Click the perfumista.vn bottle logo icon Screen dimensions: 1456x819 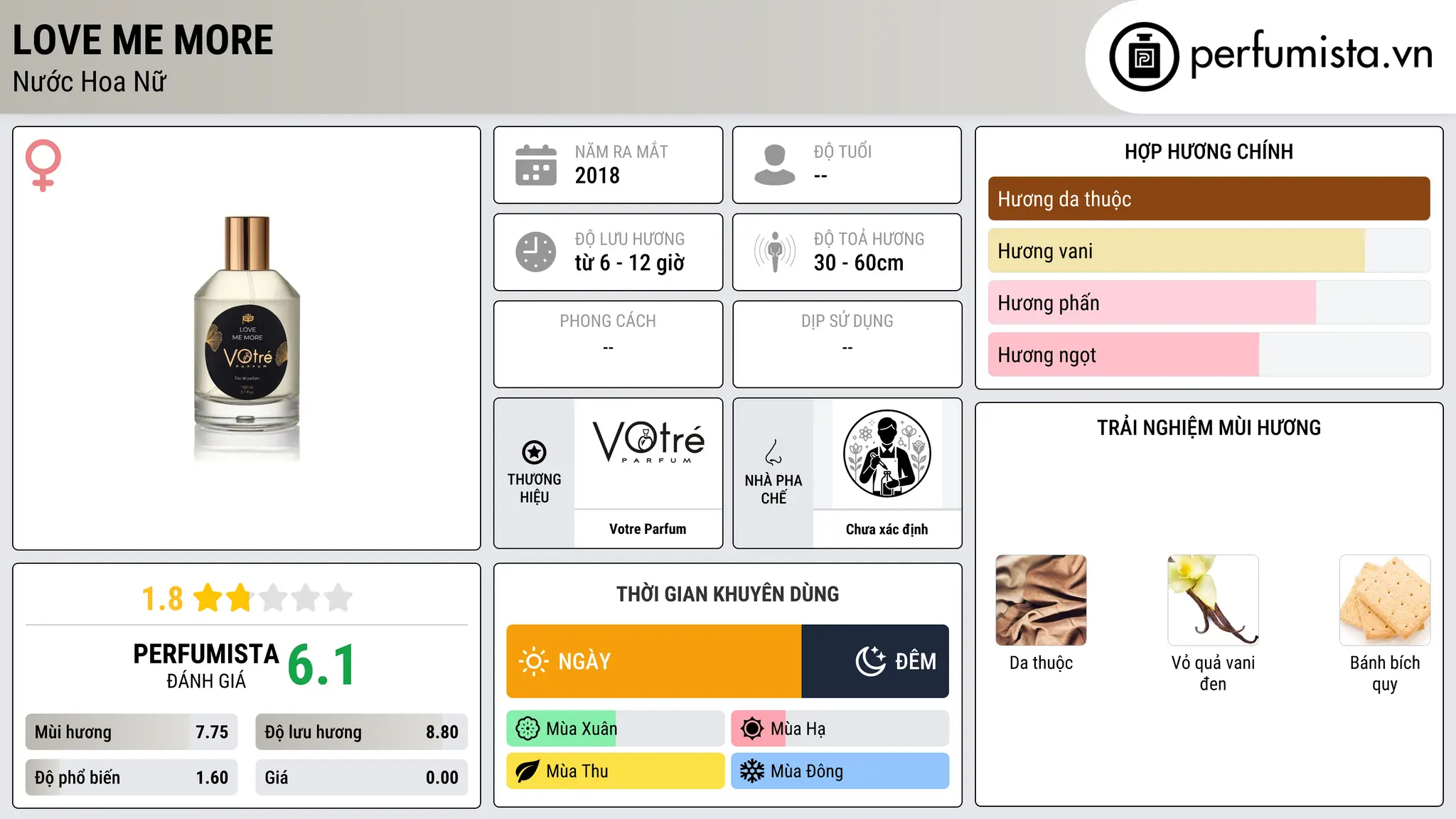coord(1144,57)
